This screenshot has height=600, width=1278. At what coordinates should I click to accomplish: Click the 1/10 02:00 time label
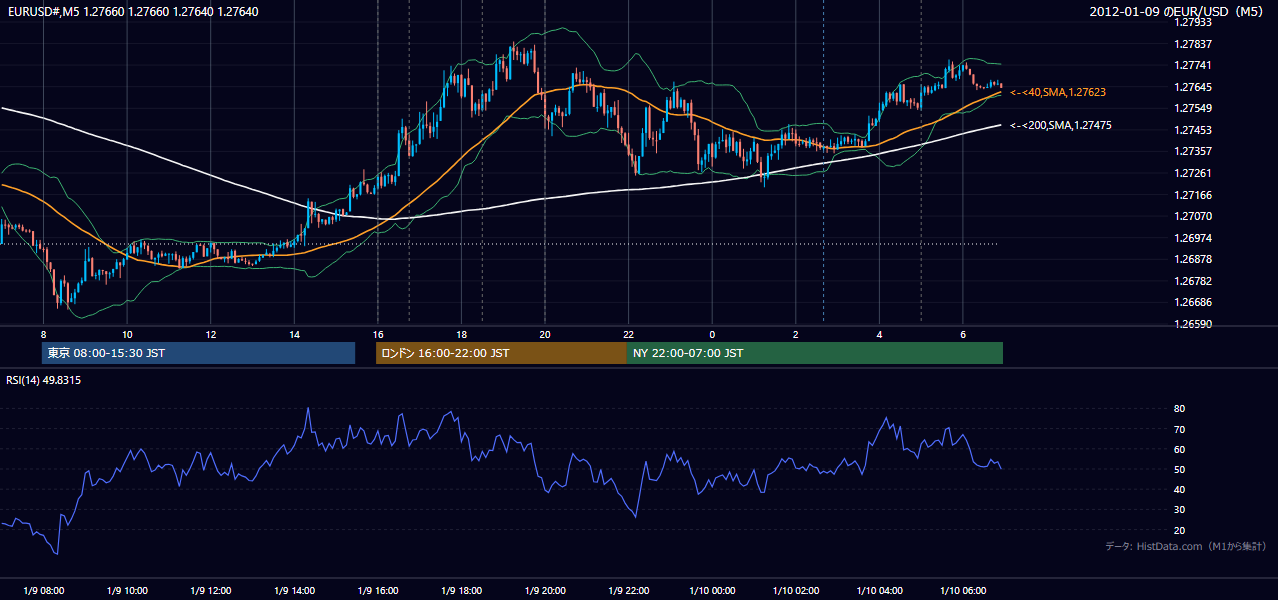pos(795,590)
